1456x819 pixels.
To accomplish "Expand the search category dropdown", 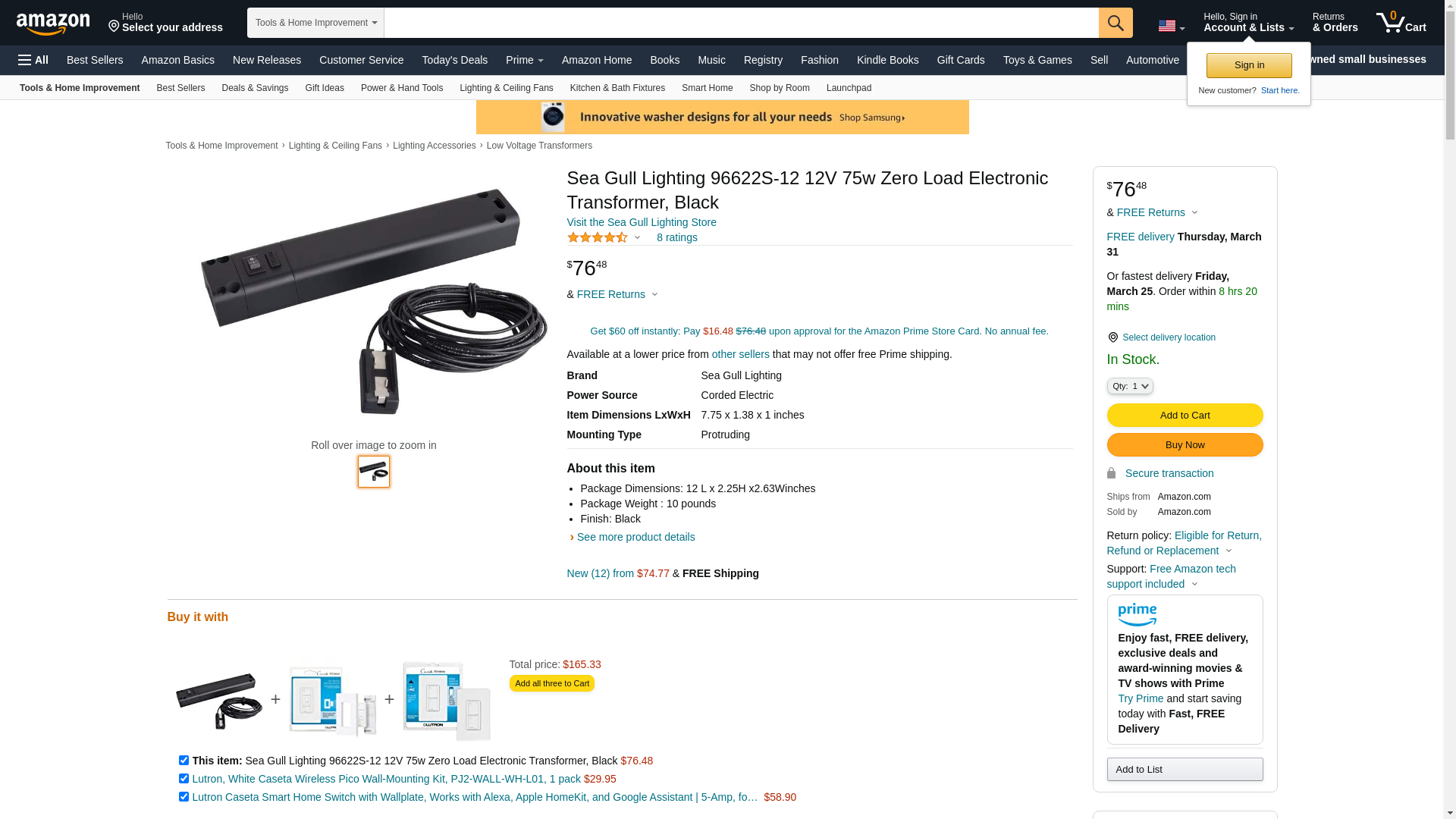I will pyautogui.click(x=315, y=23).
